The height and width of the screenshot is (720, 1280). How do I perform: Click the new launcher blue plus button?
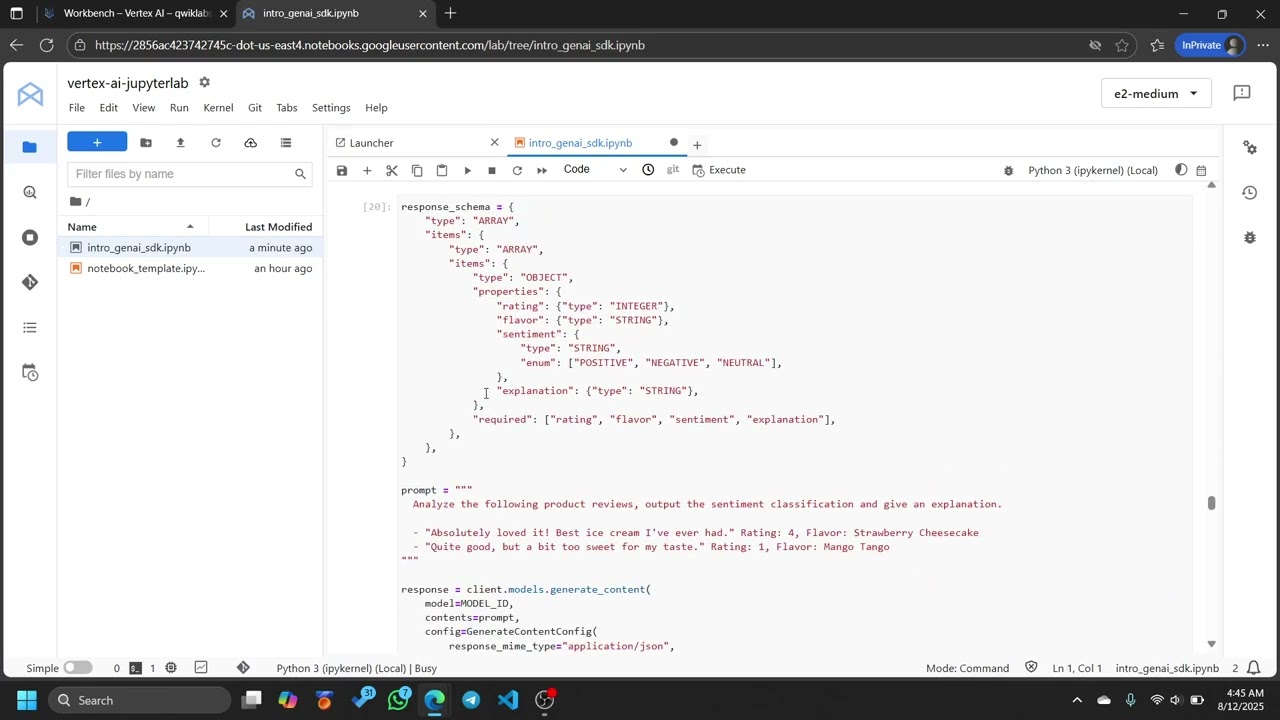click(97, 142)
